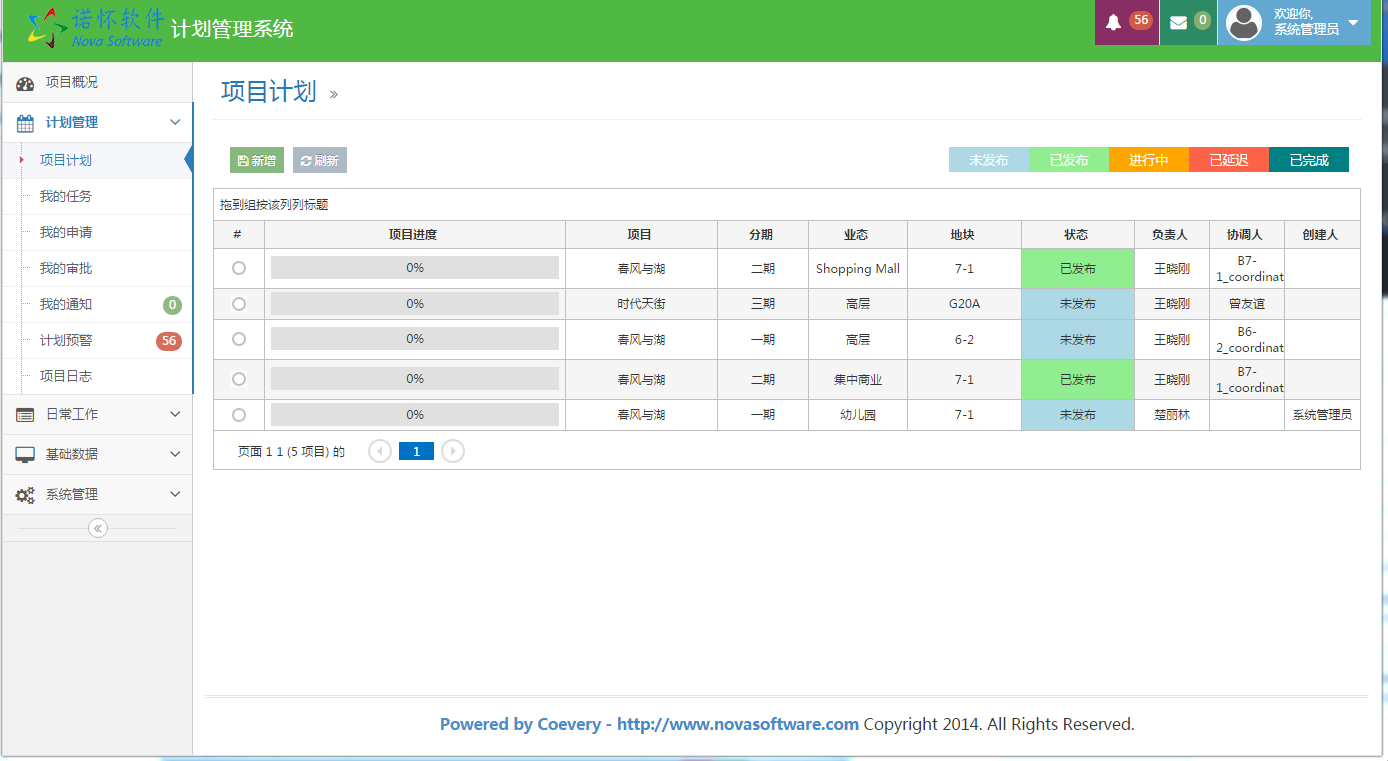This screenshot has height=761, width=1388.
Task: Go to 计划预警 menu item
Action: pos(66,340)
